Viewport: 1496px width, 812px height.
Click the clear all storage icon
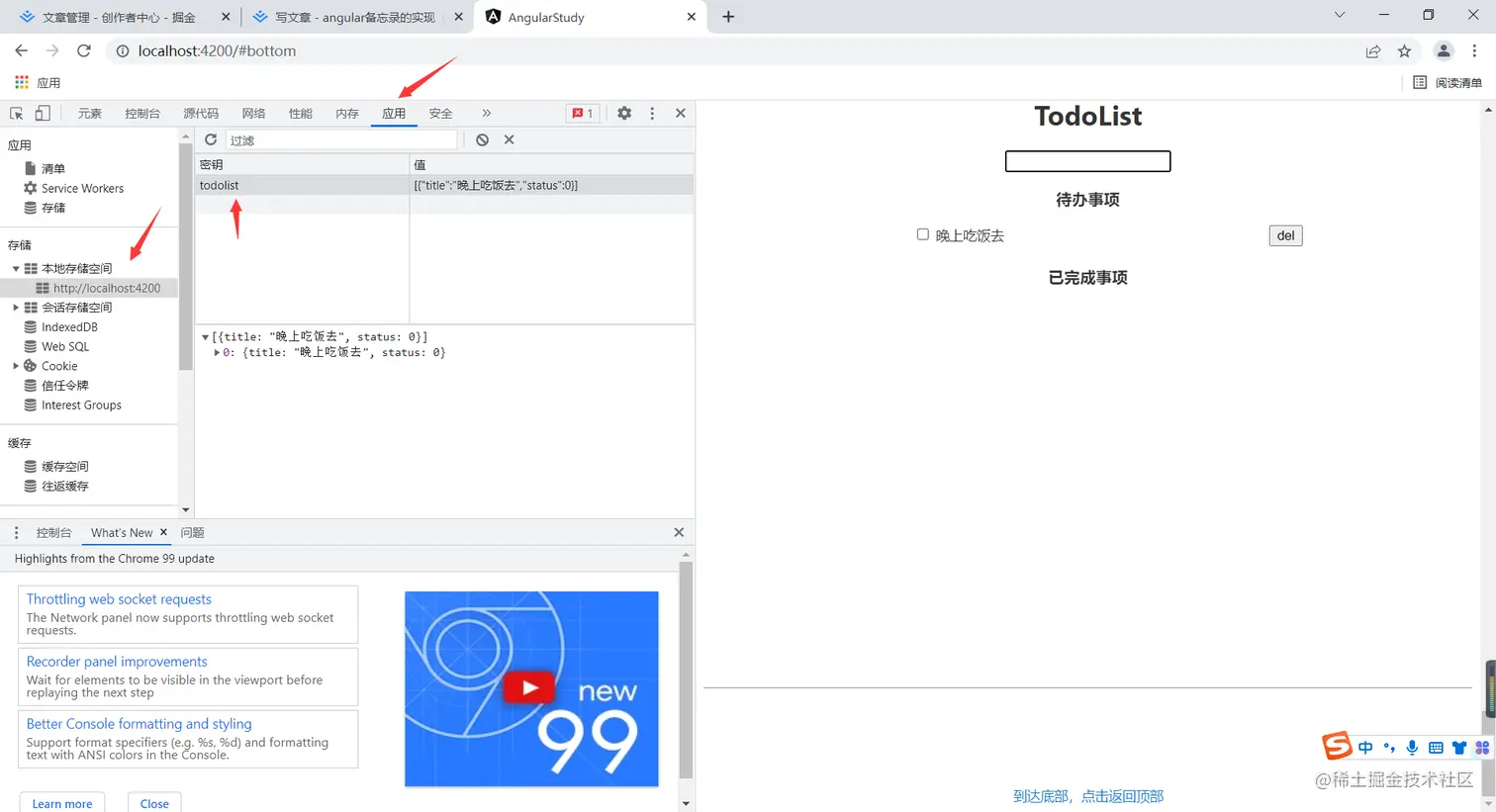click(482, 139)
